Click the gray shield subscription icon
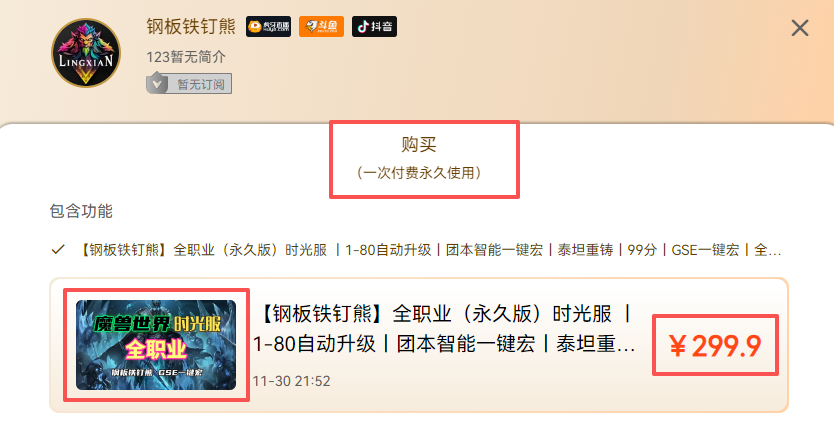The height and width of the screenshot is (444, 834). pos(157,83)
